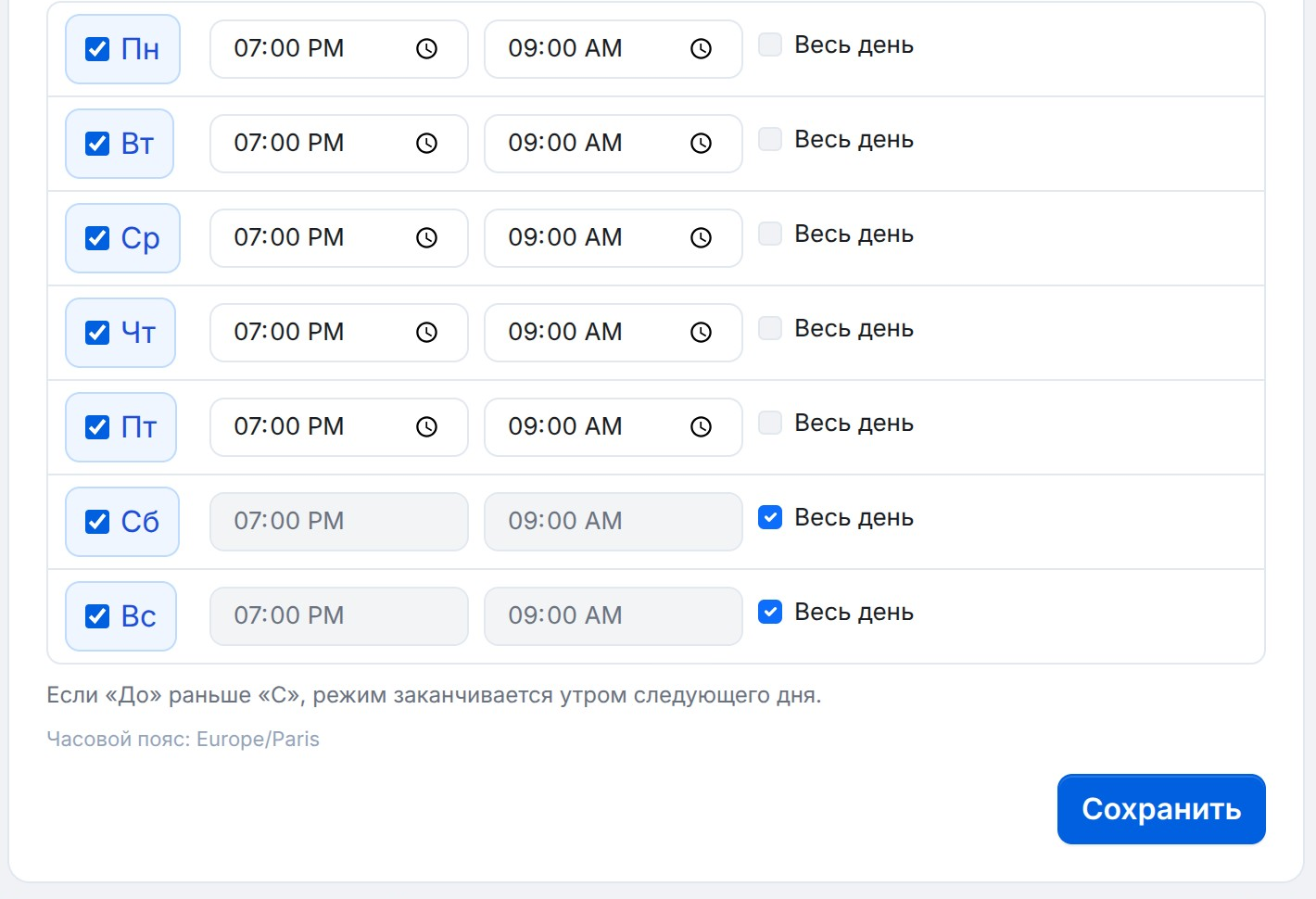Open clock picker for Чт end time

pos(701,333)
